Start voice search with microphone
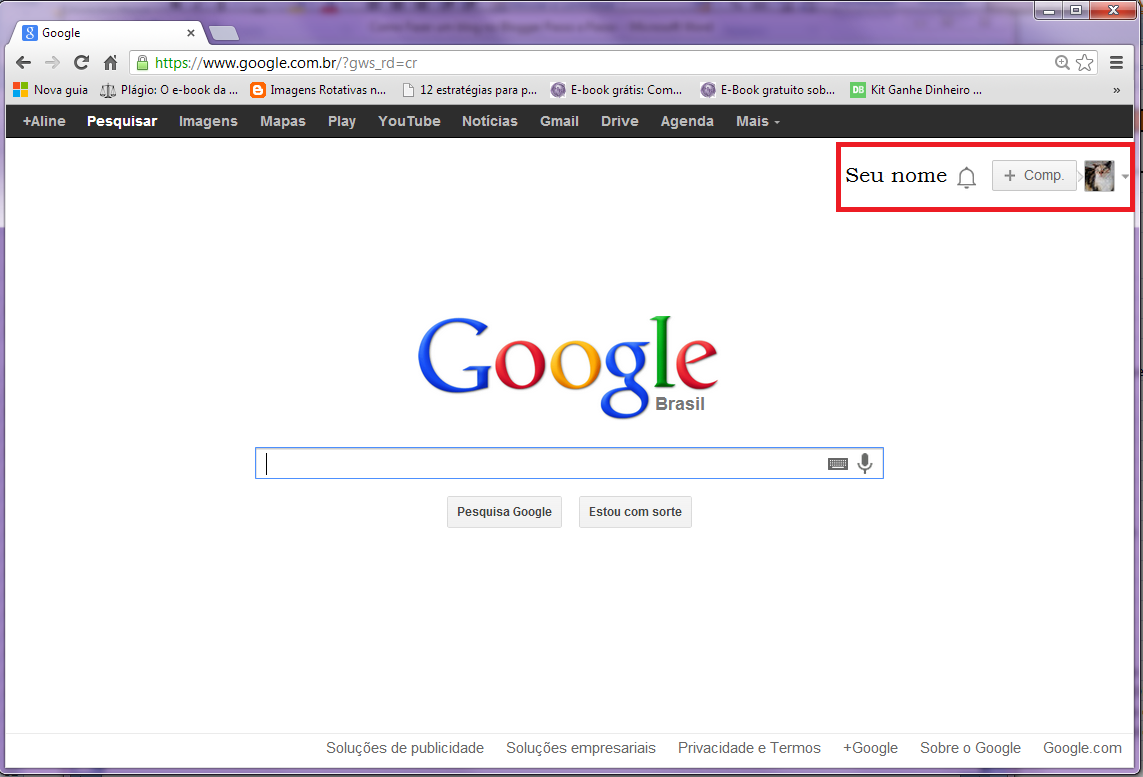 coord(865,464)
